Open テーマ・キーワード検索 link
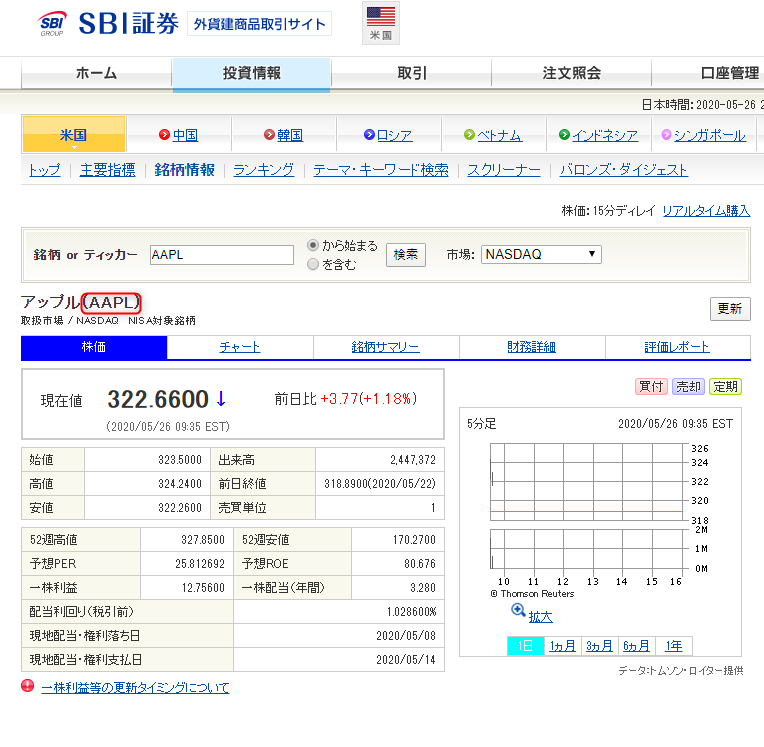764x747 pixels. (x=381, y=170)
